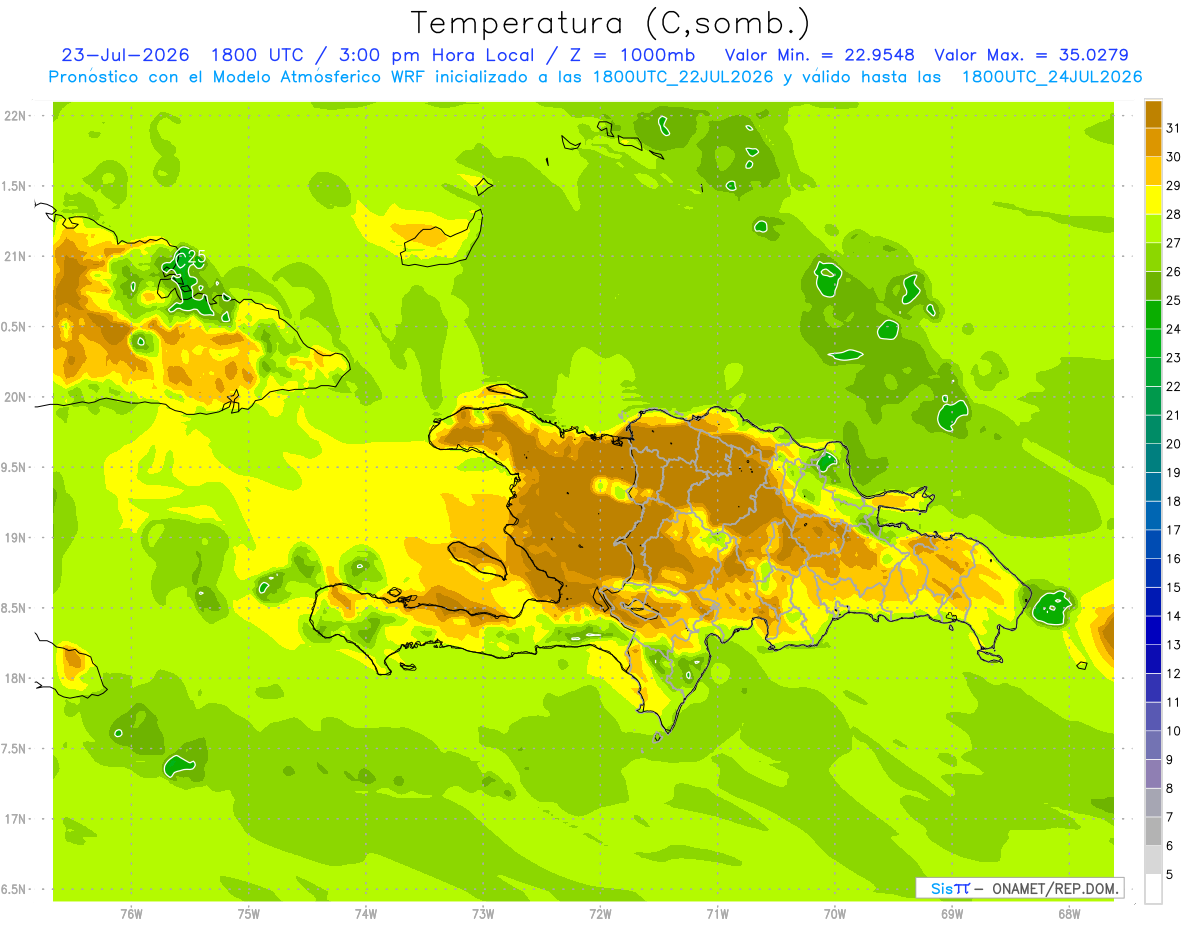Image resolution: width=1200 pixels, height=927 pixels.
Task: Click the "31" label on the color scale
Action: click(1172, 128)
